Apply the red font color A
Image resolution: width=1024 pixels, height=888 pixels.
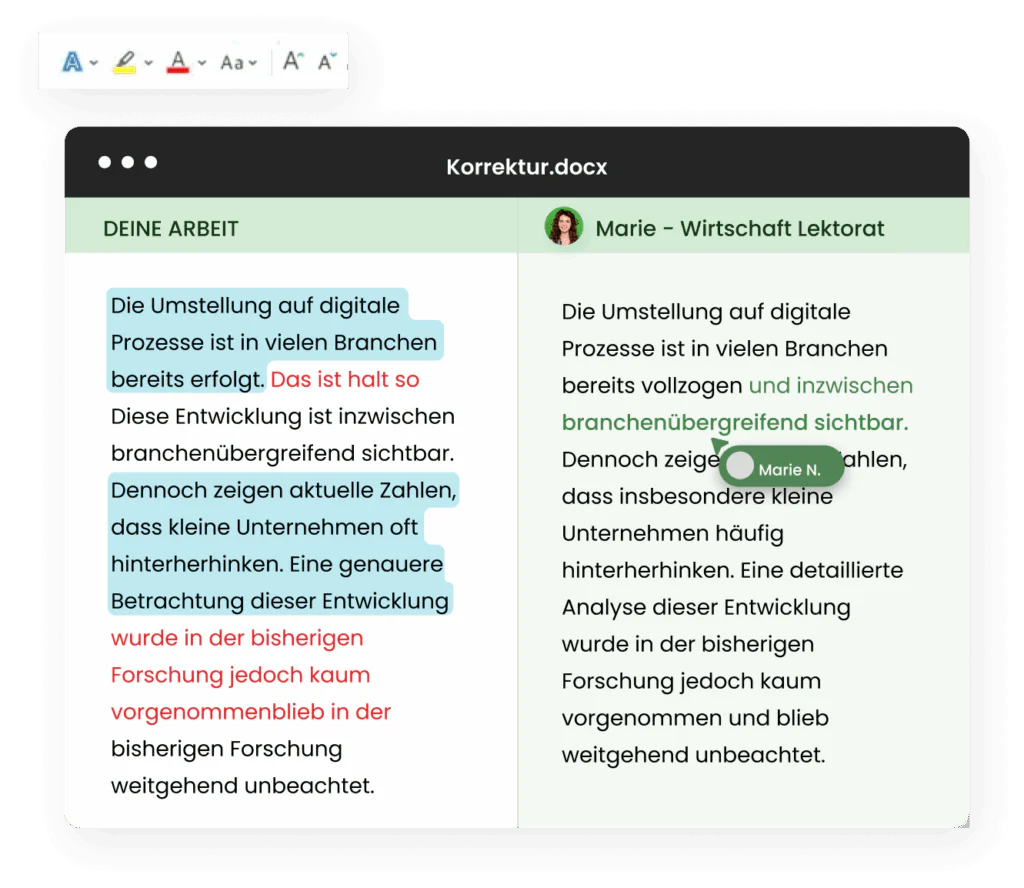click(178, 62)
